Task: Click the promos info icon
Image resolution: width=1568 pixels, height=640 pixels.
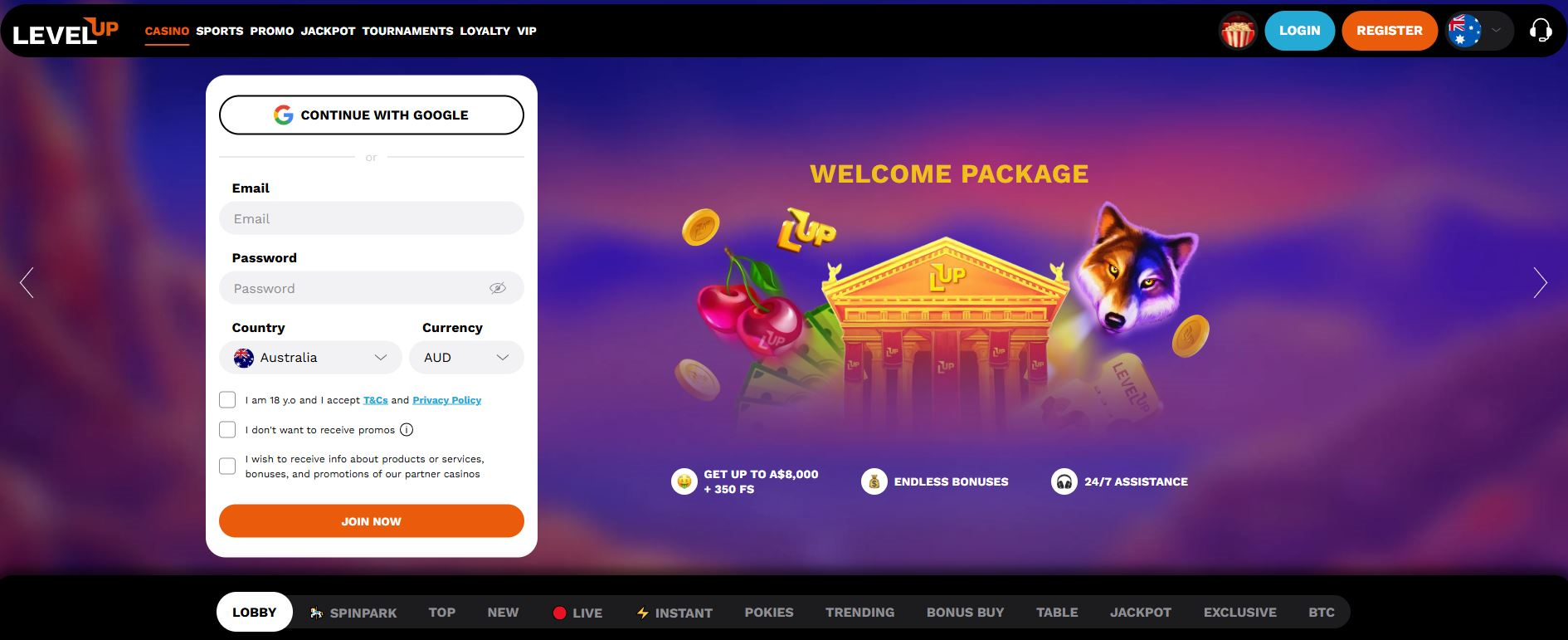Action: pos(407,430)
